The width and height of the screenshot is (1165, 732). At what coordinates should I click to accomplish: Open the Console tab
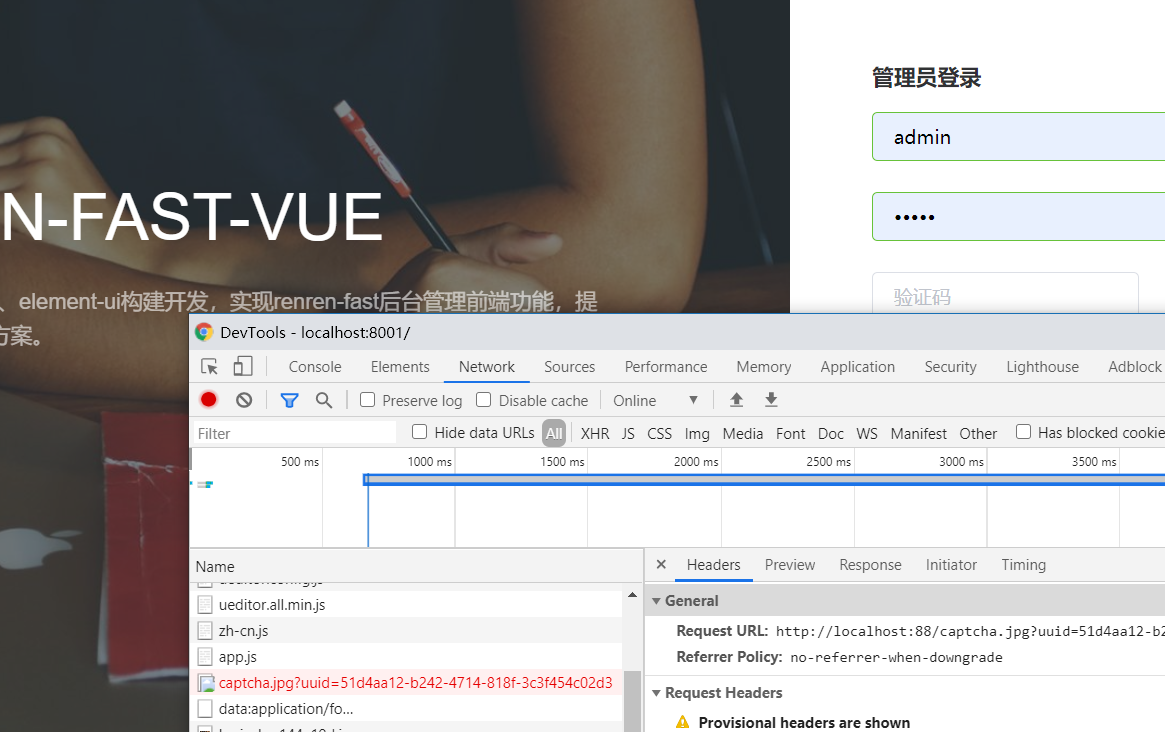click(x=315, y=367)
